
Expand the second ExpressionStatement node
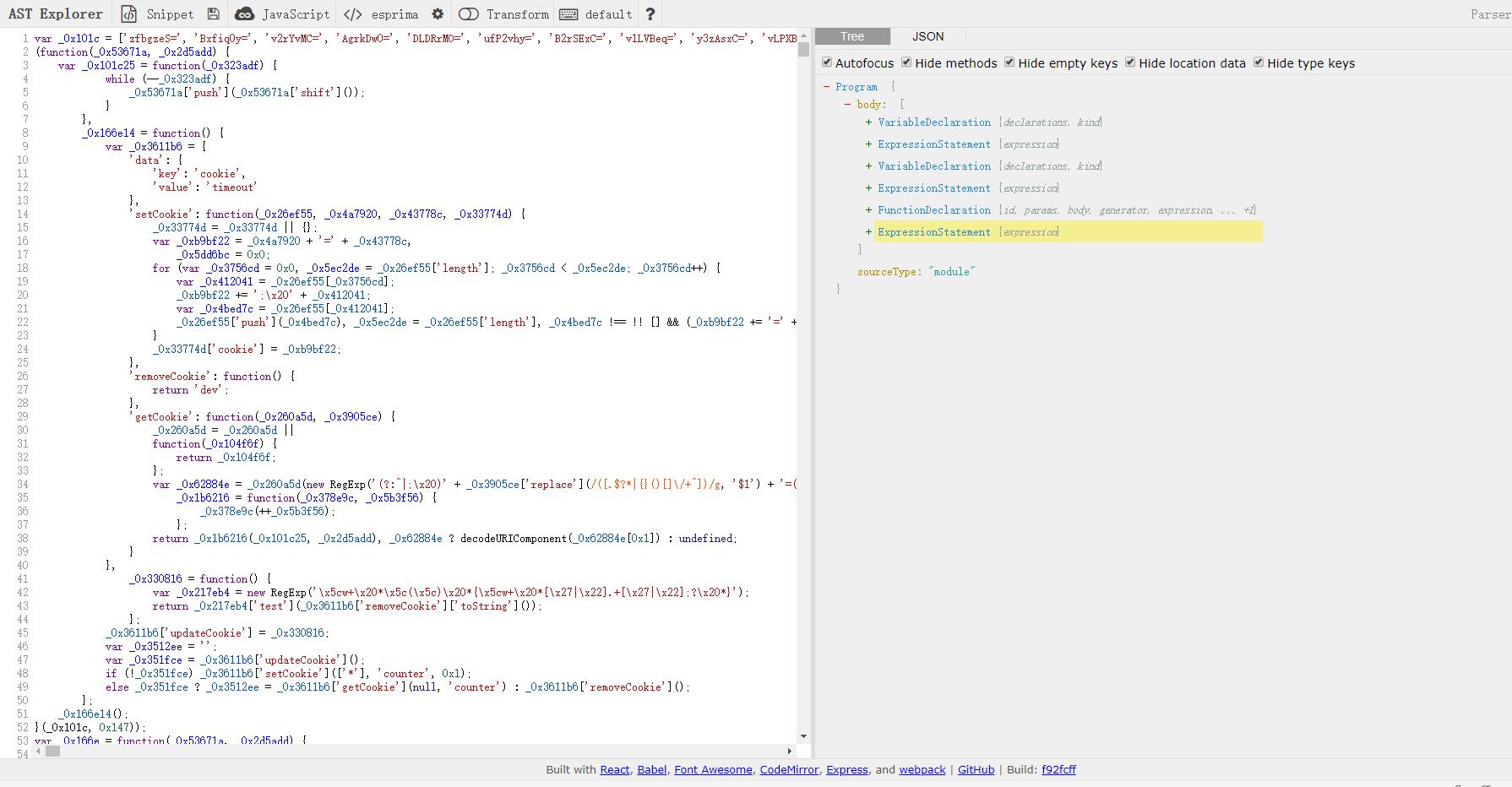point(868,188)
